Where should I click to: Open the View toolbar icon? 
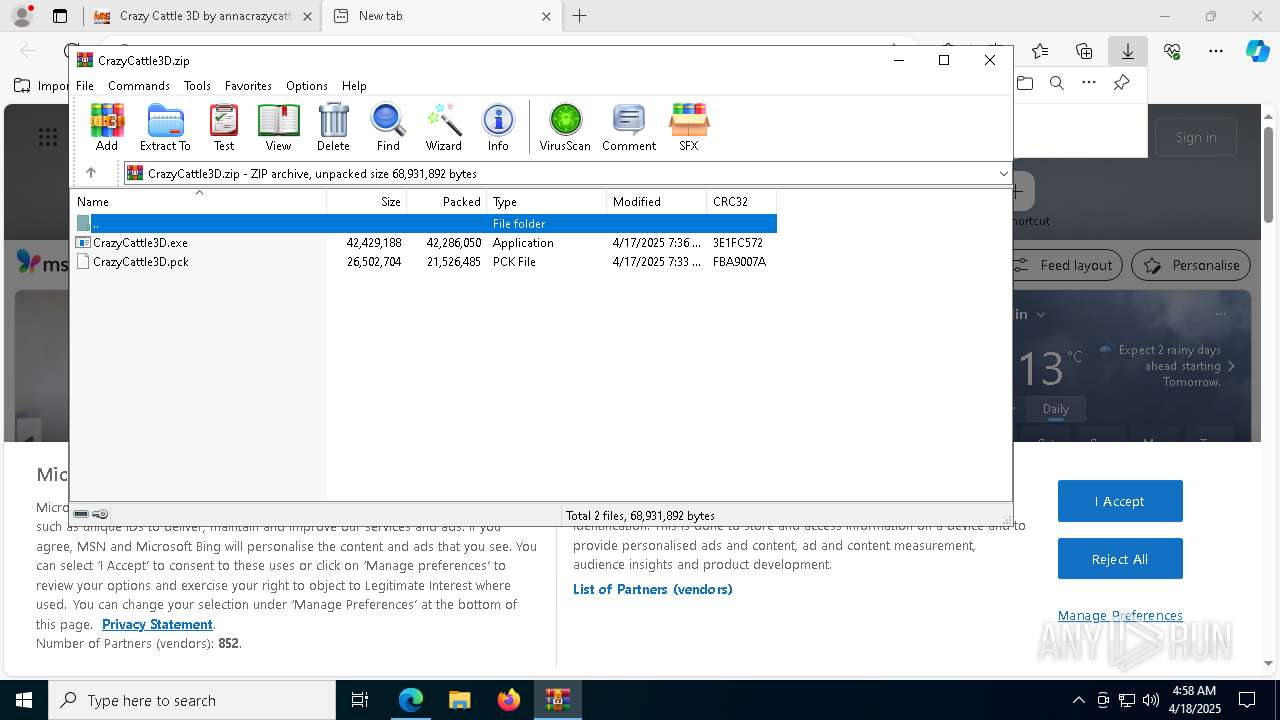pyautogui.click(x=278, y=127)
